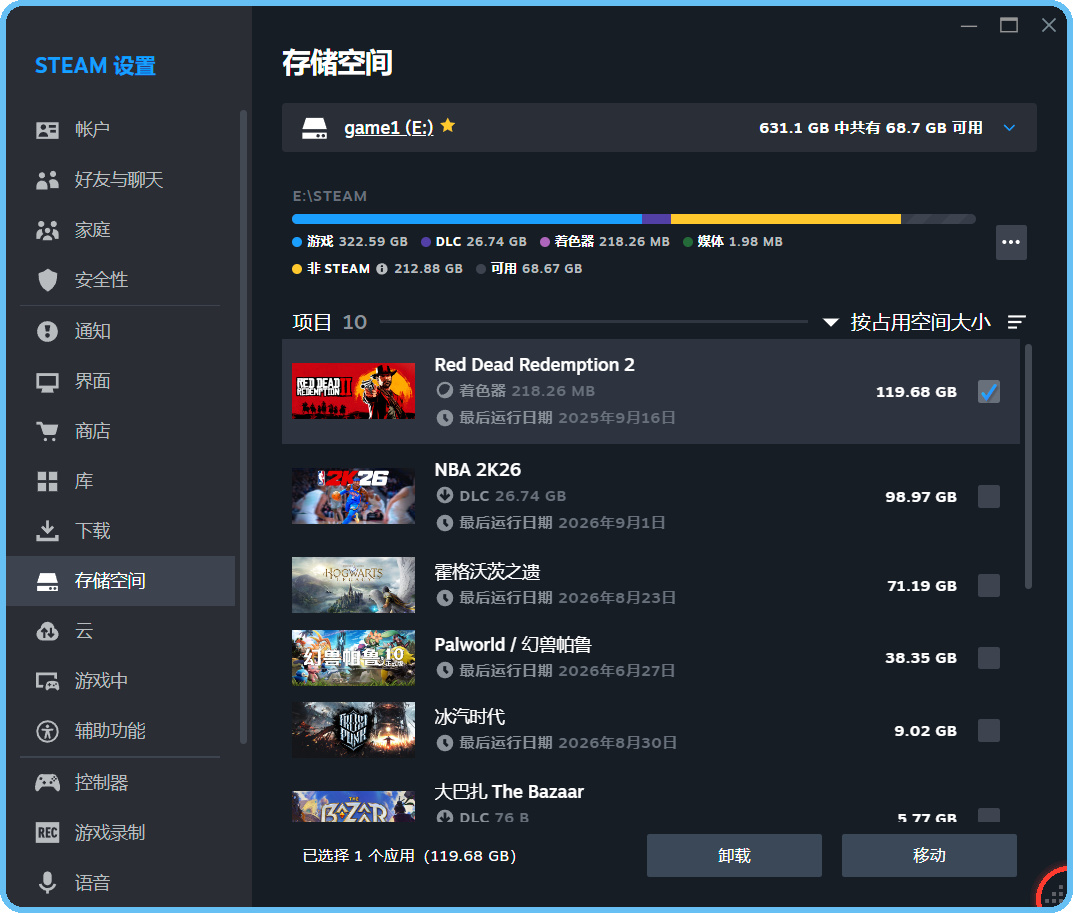Expand the drive selector chevron
Viewport: 1073px width, 913px height.
click(1009, 128)
